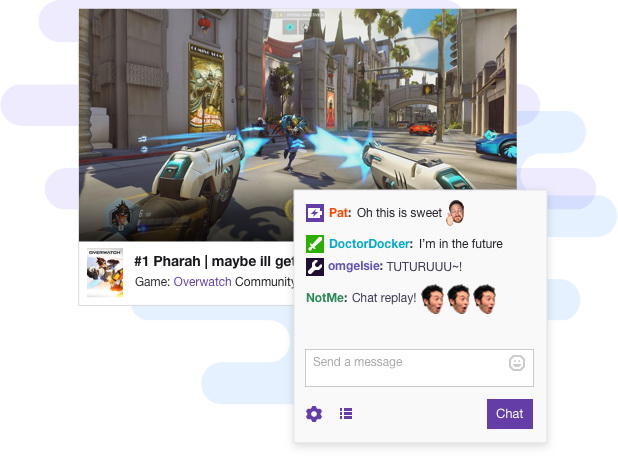This screenshot has height=456, width=618.
Task: Click the last emote after Chat replay
Action: pyautogui.click(x=484, y=299)
